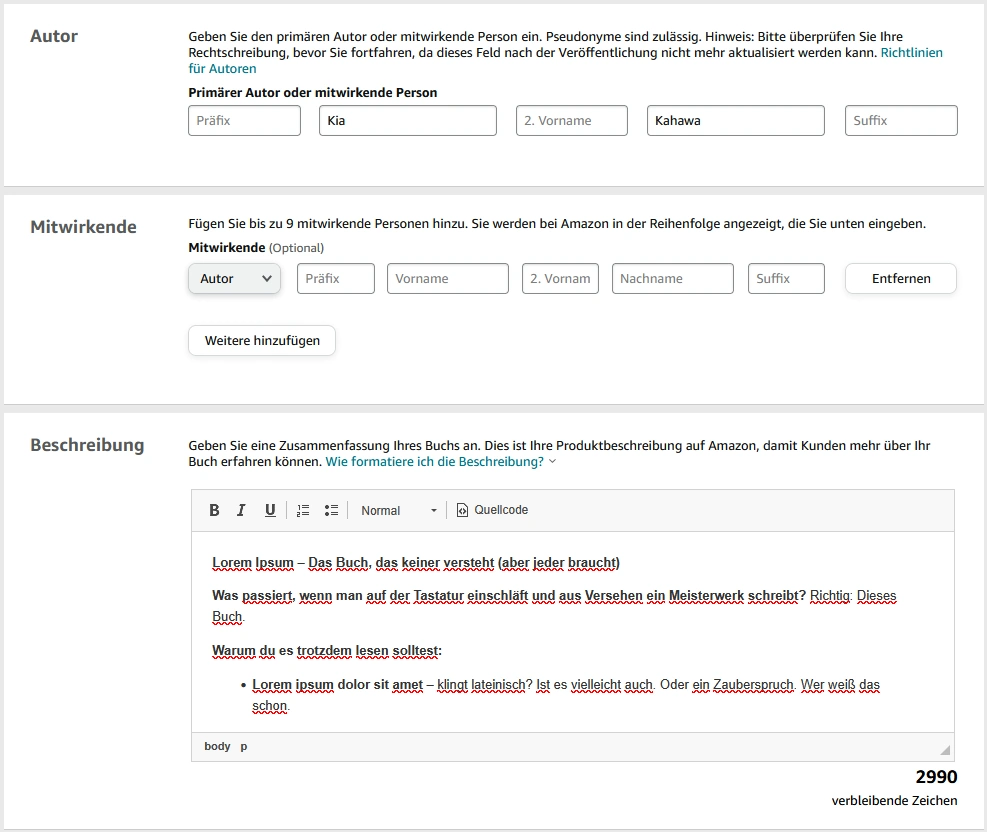
Task: Toggle bold formatting in description editor
Action: click(214, 510)
